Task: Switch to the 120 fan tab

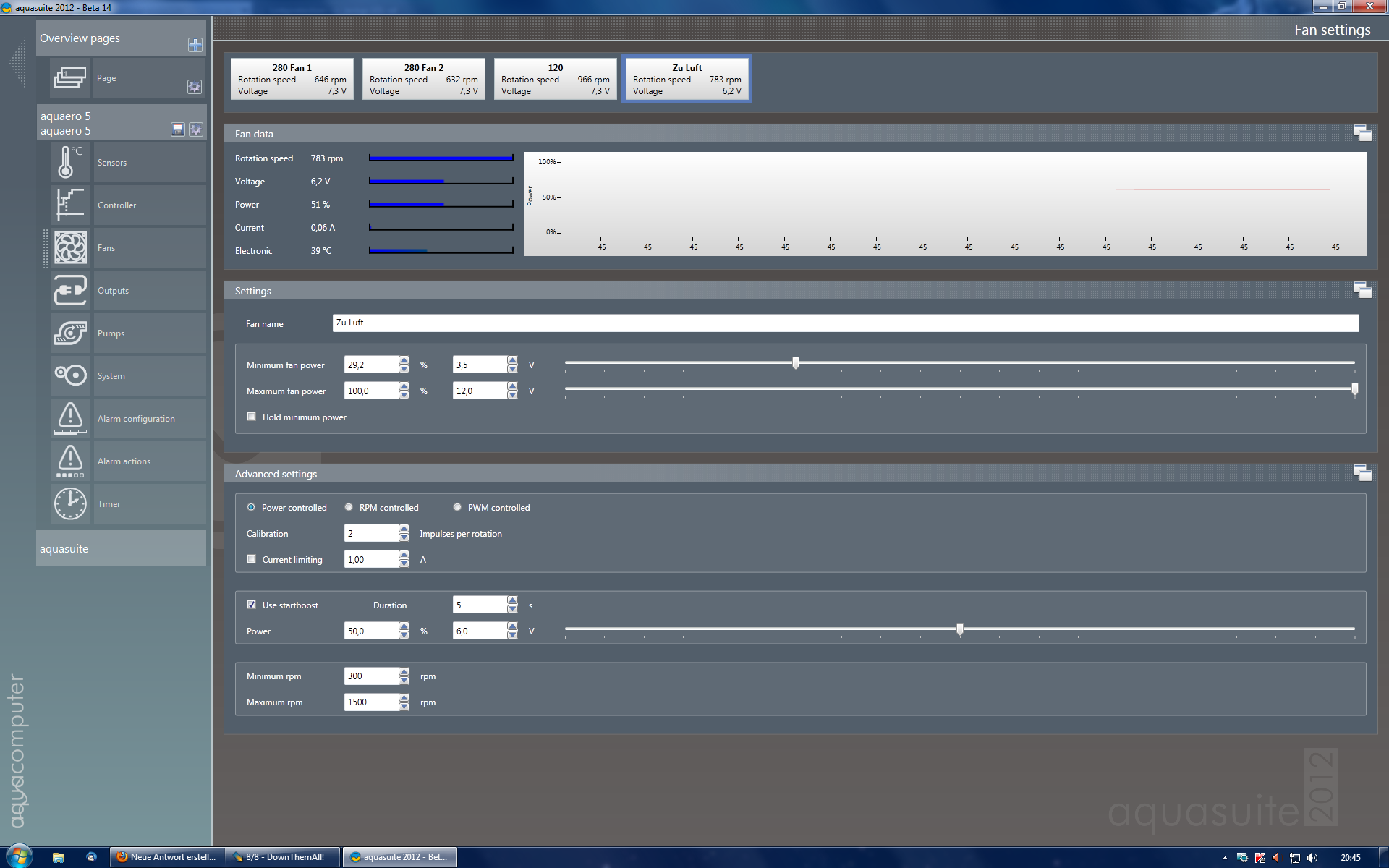Action: click(555, 79)
